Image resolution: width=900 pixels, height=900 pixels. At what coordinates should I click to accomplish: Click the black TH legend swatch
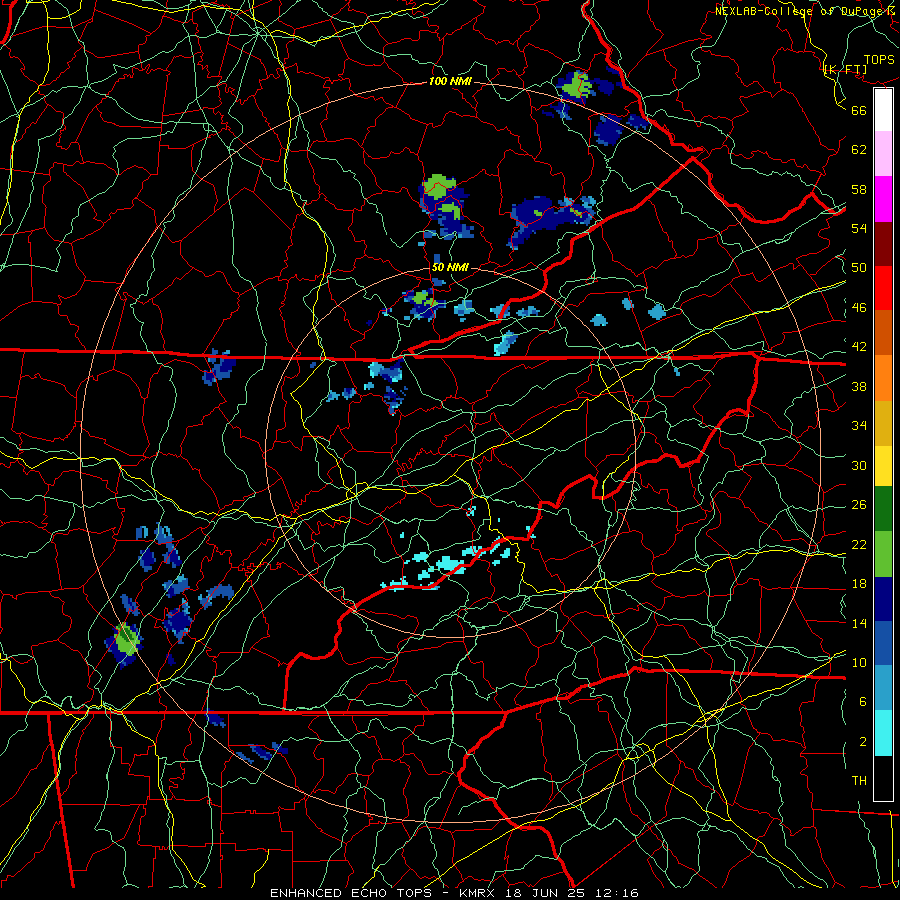[883, 778]
